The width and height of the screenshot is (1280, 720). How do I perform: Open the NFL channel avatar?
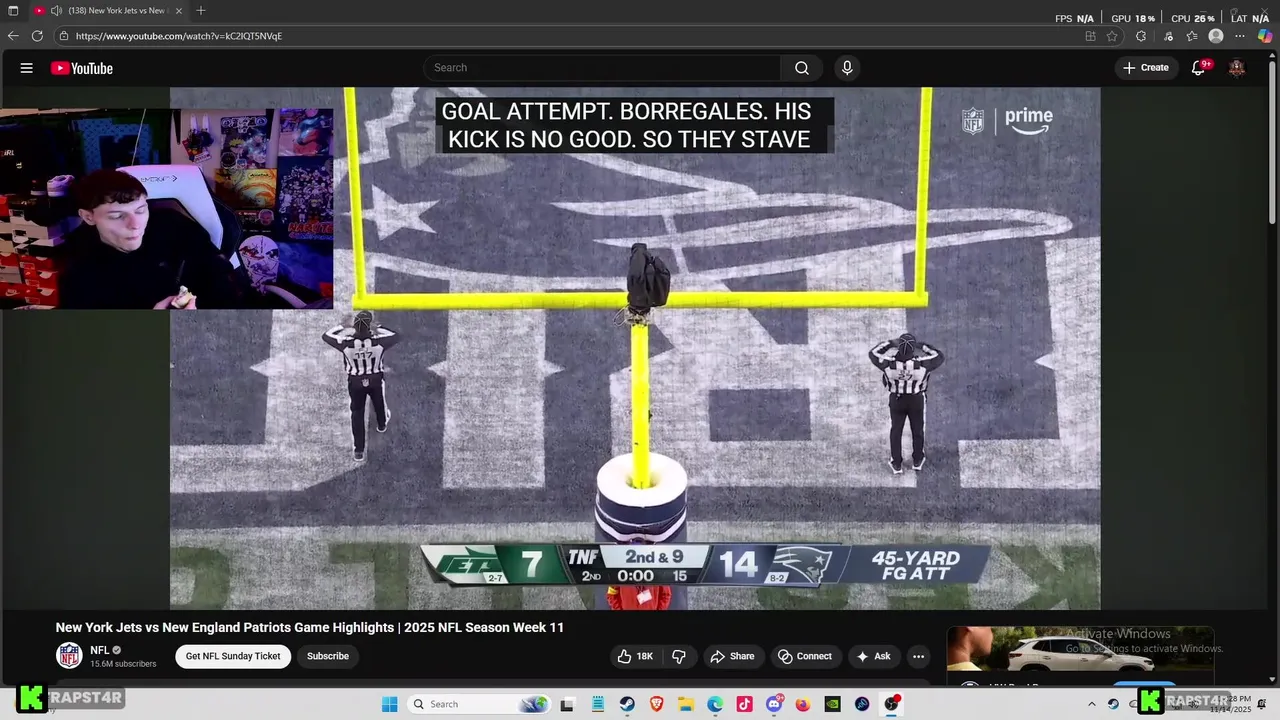point(69,656)
